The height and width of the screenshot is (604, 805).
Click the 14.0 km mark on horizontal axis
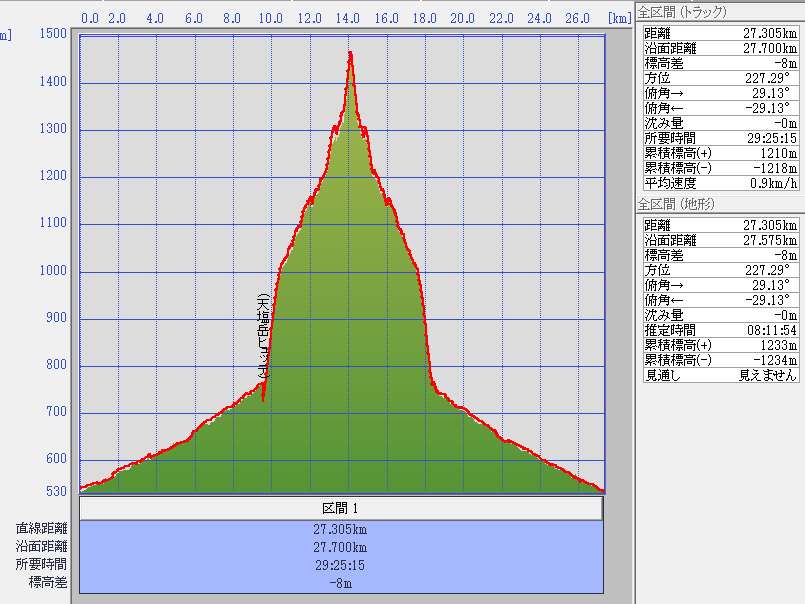(x=348, y=18)
